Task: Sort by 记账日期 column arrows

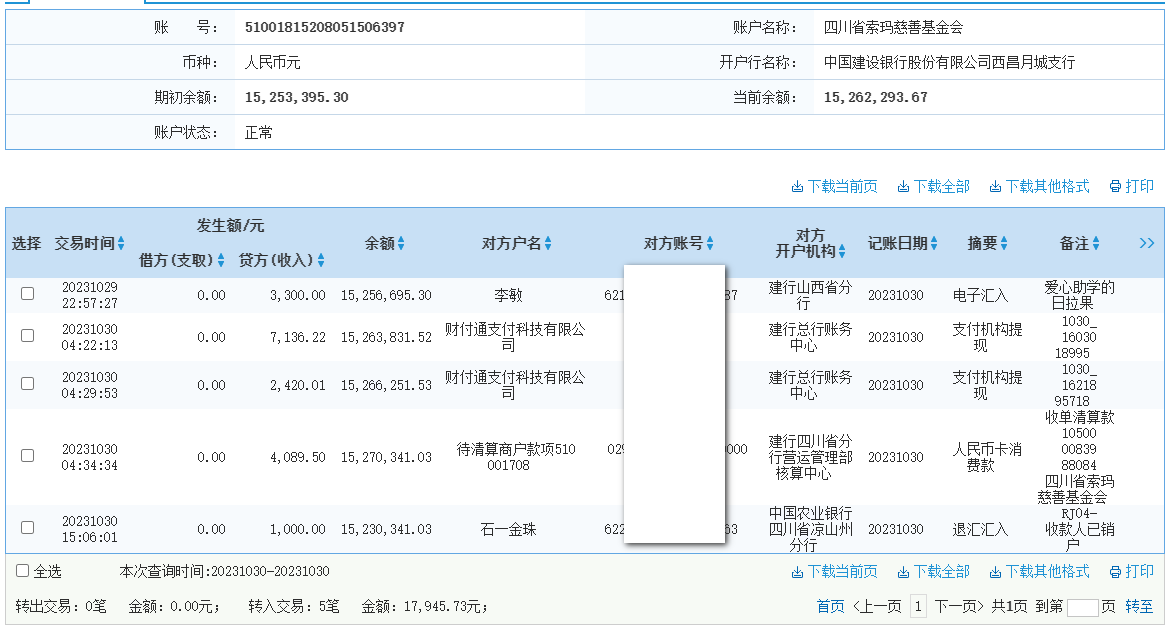Action: (934, 243)
